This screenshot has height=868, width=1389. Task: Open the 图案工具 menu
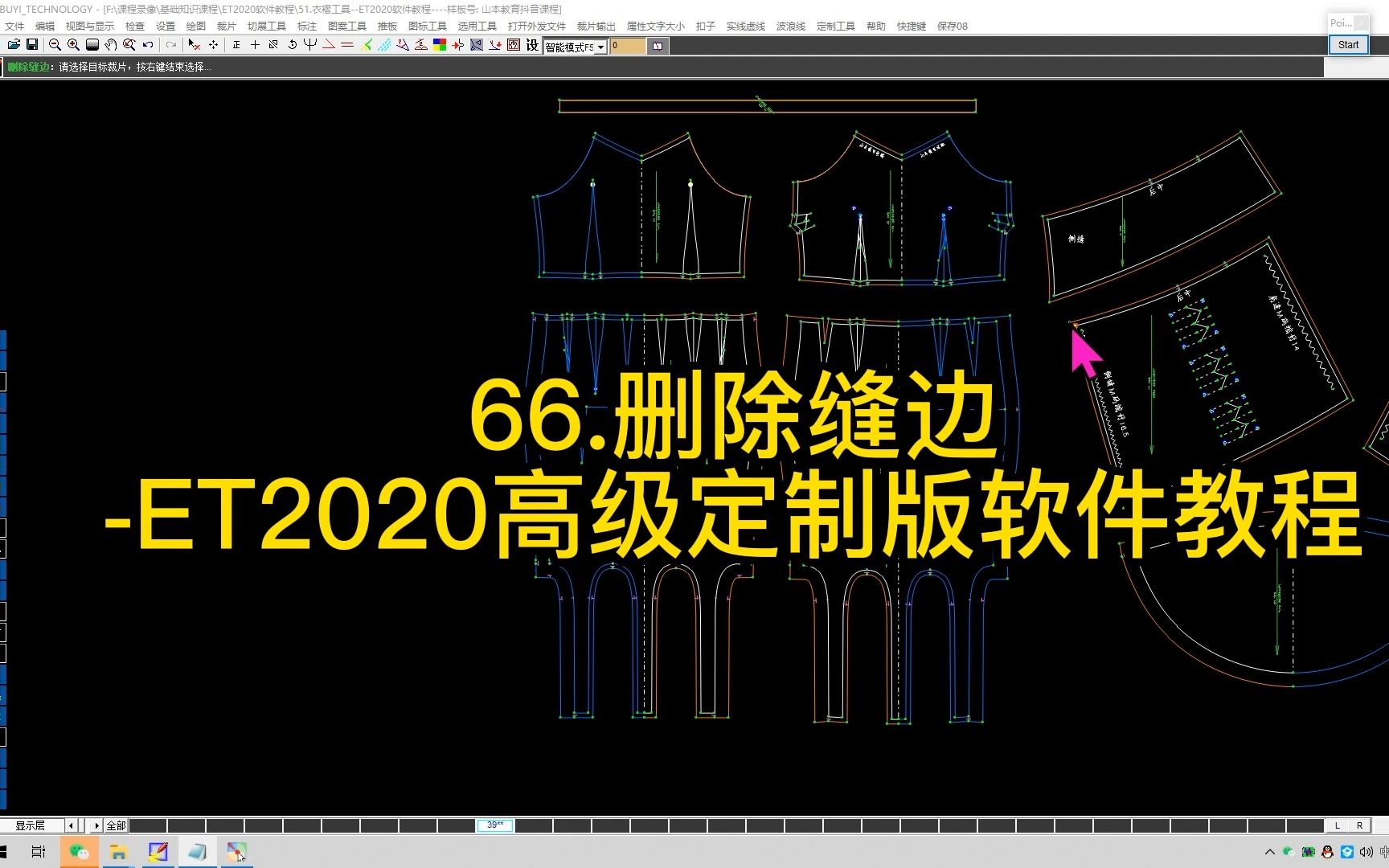pos(347,27)
